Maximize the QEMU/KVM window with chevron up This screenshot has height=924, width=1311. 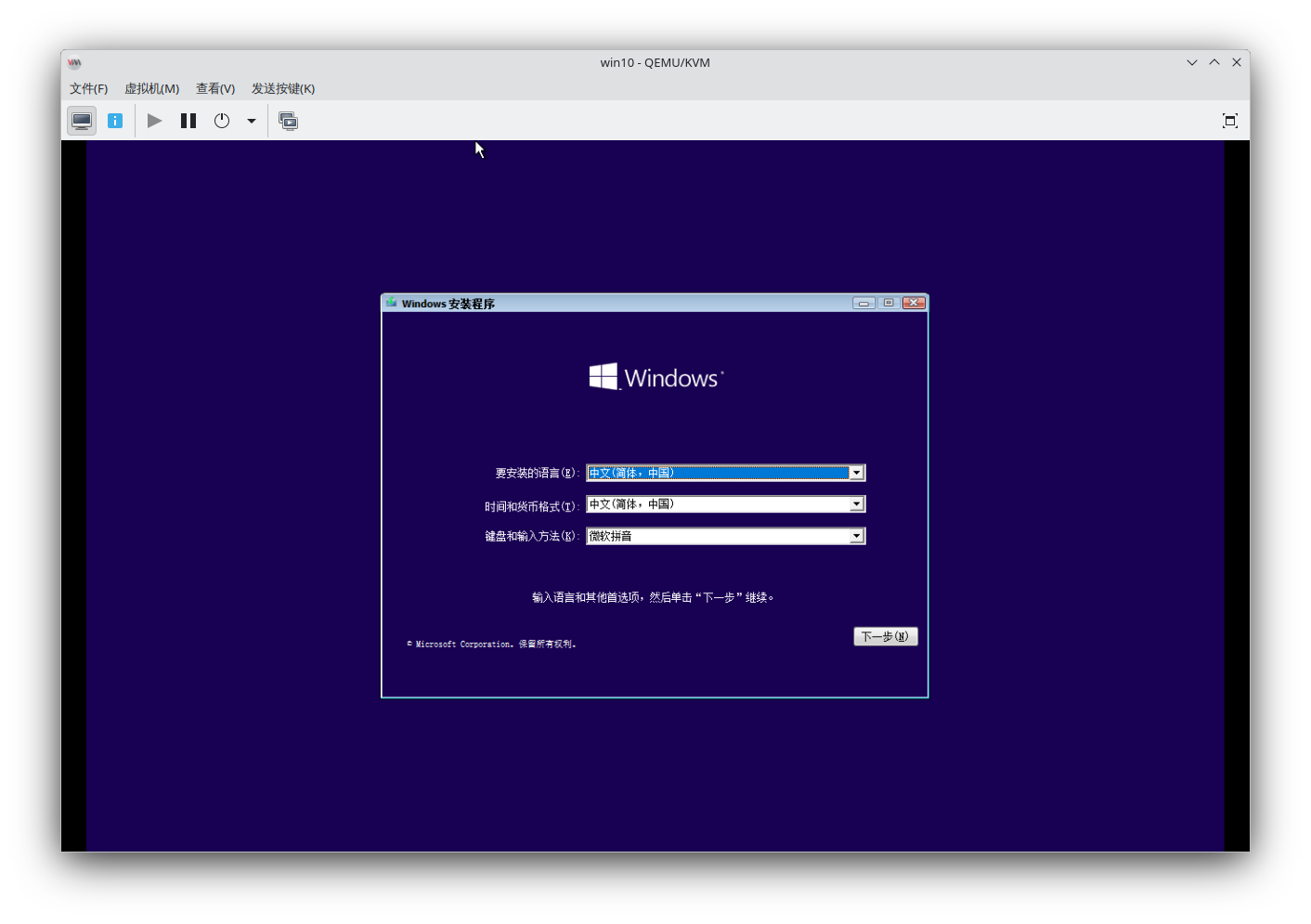click(x=1214, y=62)
